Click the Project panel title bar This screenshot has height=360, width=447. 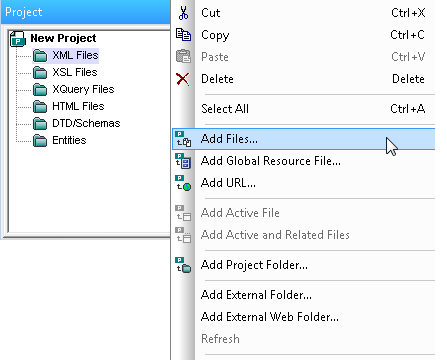tap(85, 12)
